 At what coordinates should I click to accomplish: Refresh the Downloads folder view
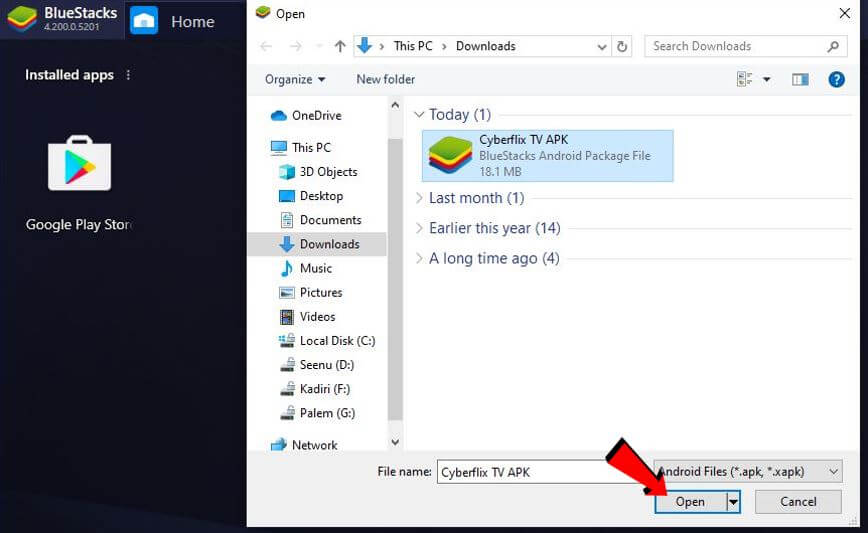click(622, 46)
